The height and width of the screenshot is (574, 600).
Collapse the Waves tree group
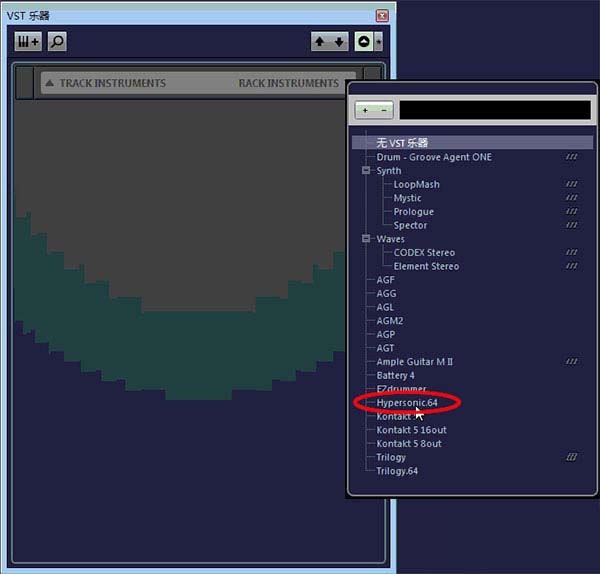pyautogui.click(x=367, y=239)
